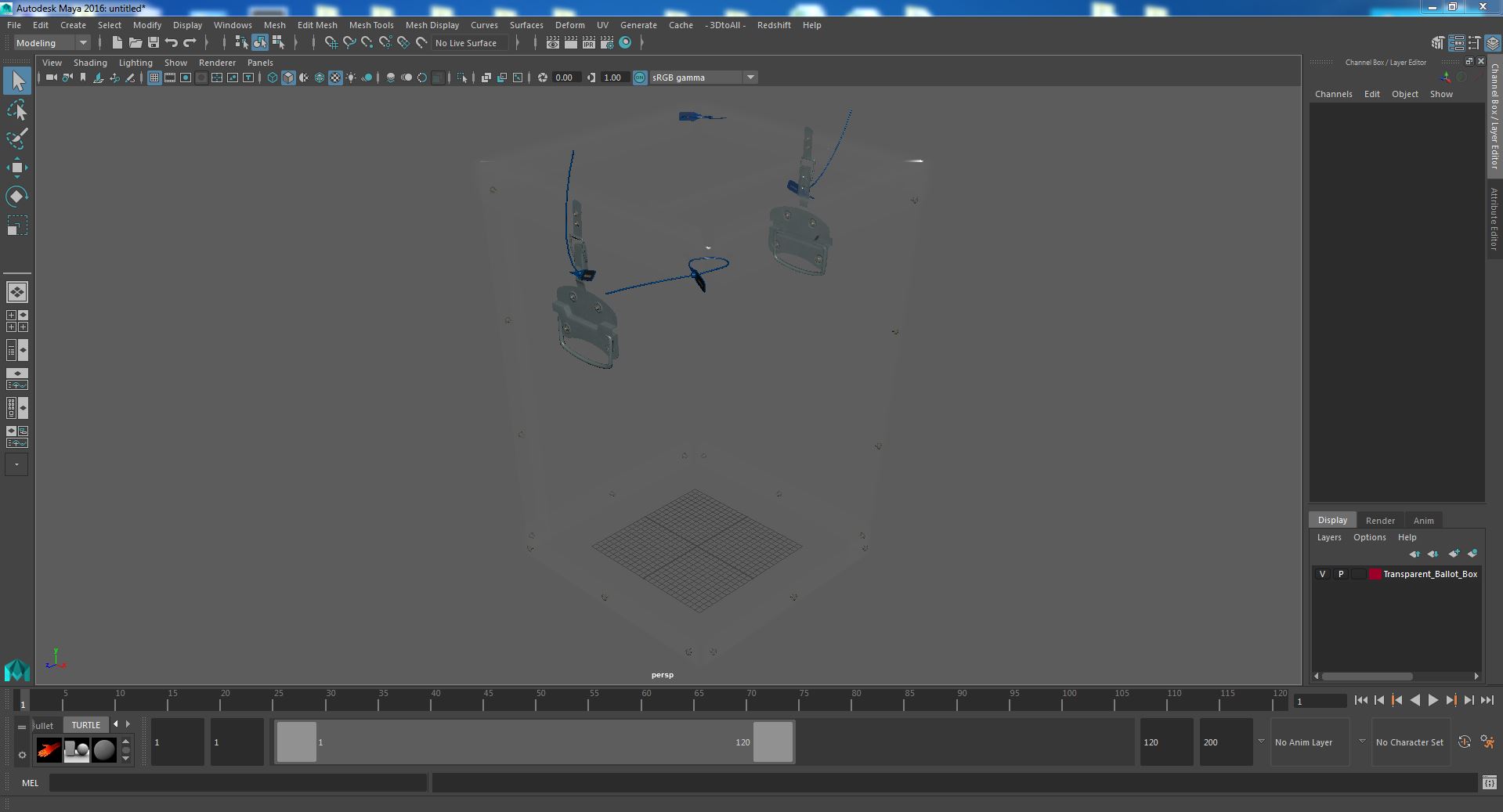
Task: Click the range slider bar
Action: click(x=534, y=742)
